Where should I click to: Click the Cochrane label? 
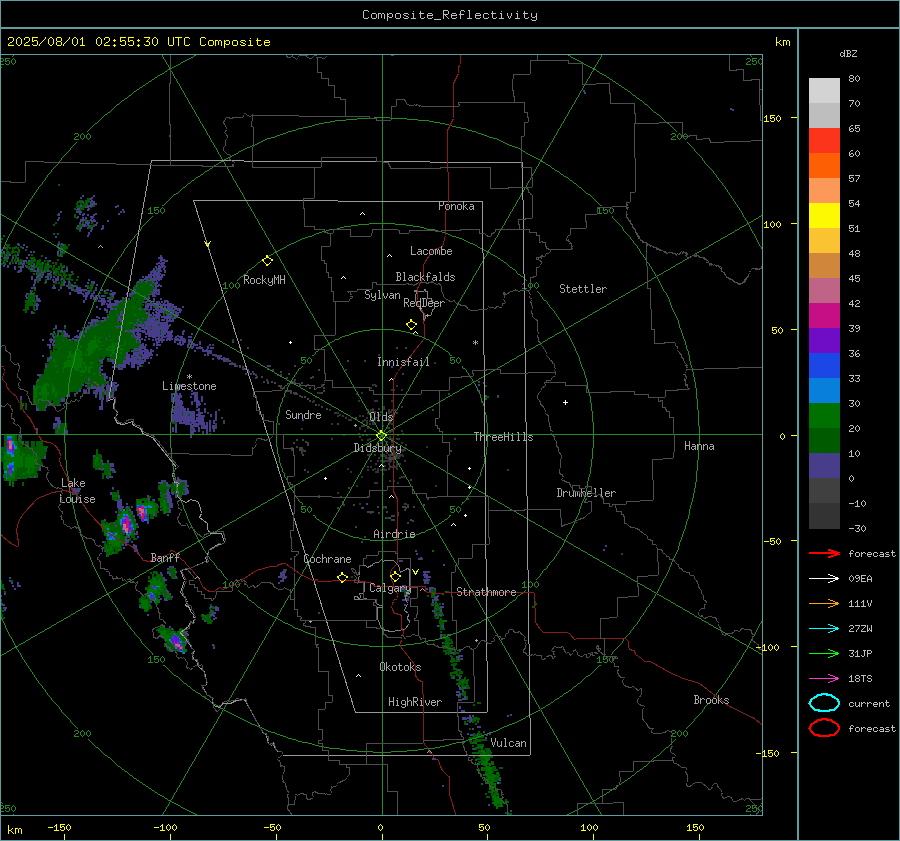point(327,559)
